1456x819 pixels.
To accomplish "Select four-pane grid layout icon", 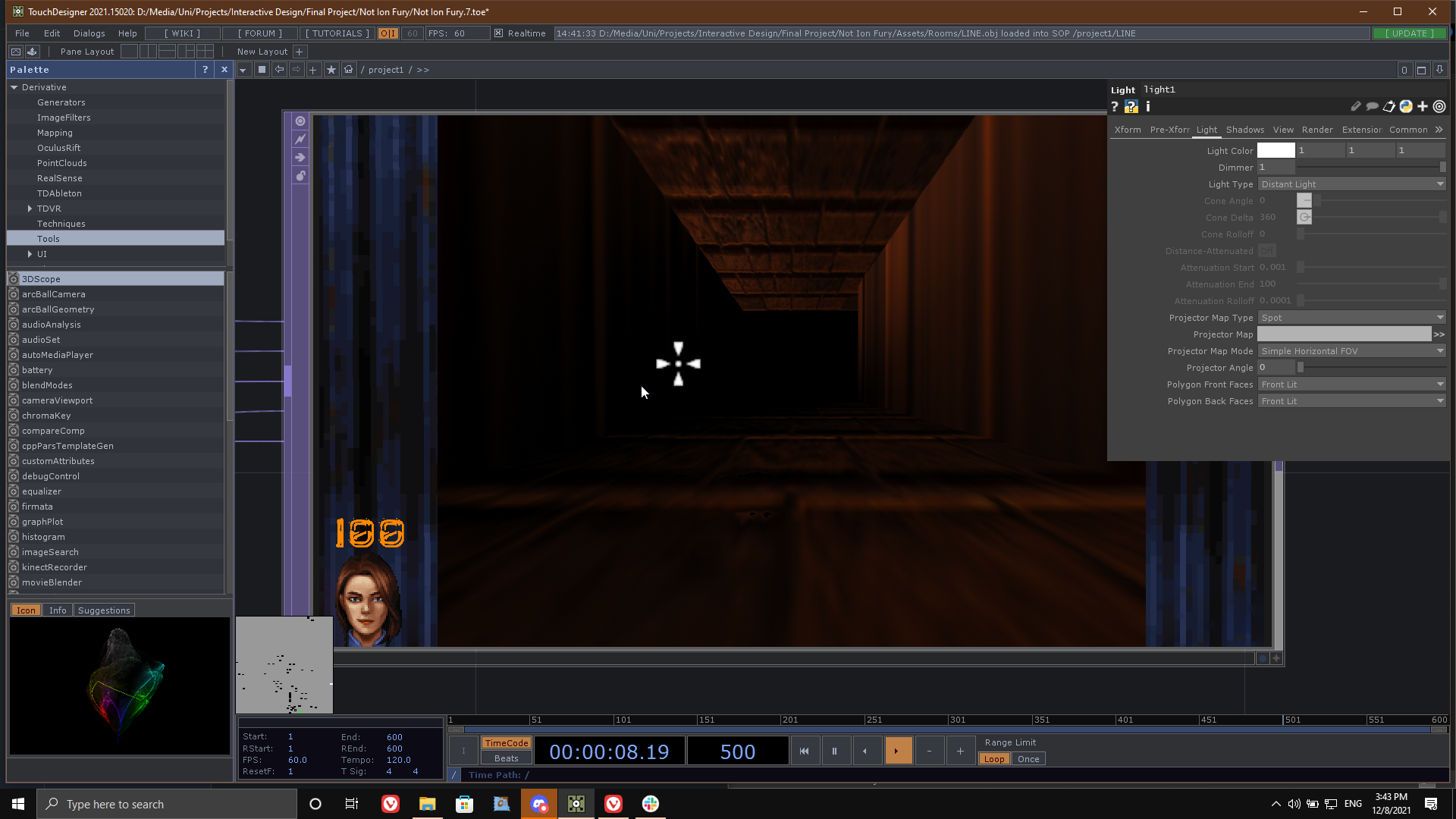I will pyautogui.click(x=205, y=52).
